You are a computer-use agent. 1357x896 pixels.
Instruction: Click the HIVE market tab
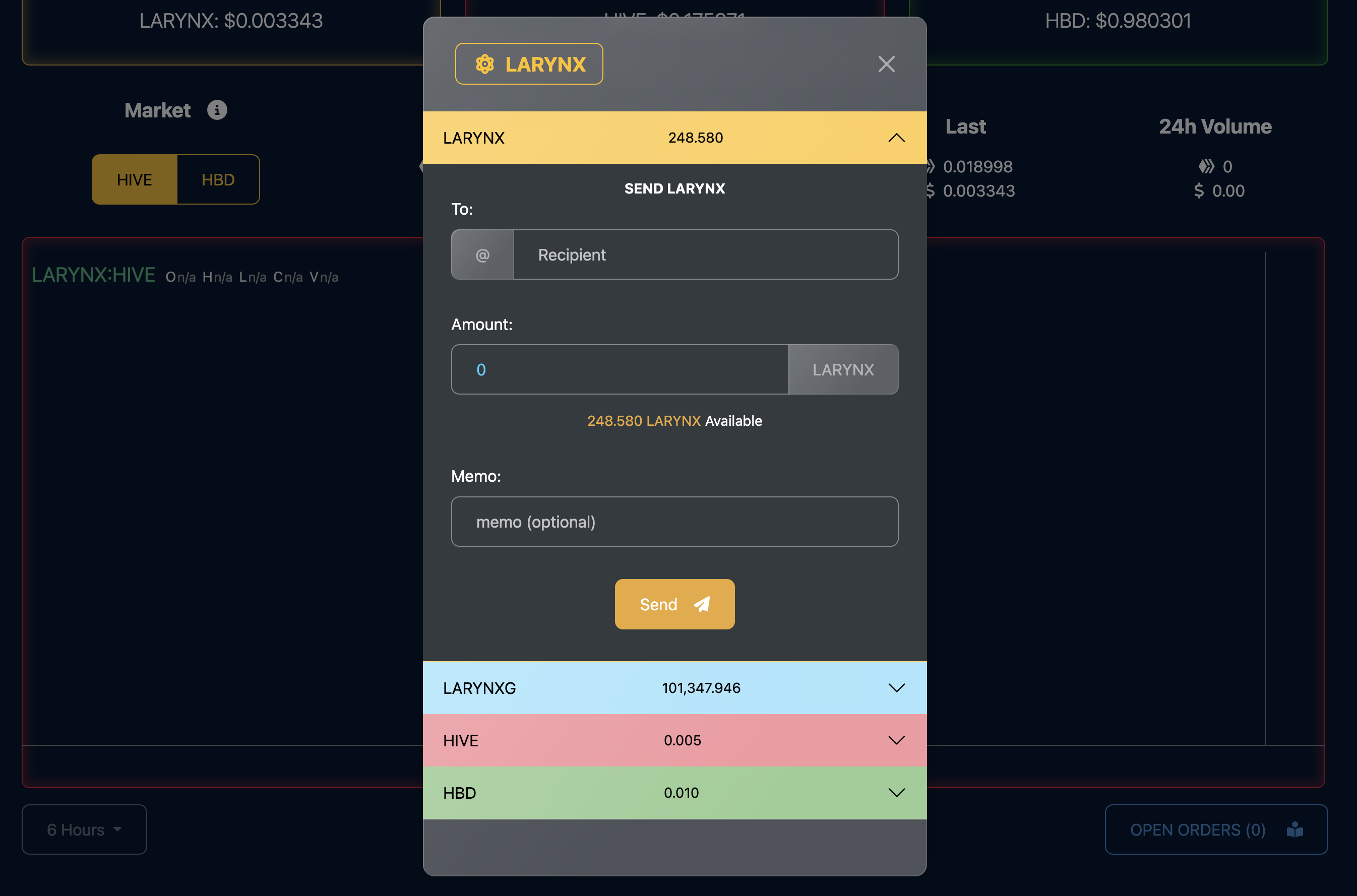133,179
